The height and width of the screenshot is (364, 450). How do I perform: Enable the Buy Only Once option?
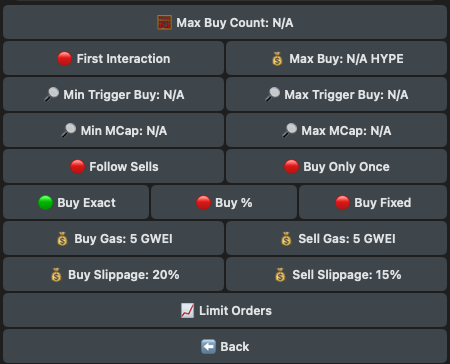(x=336, y=166)
